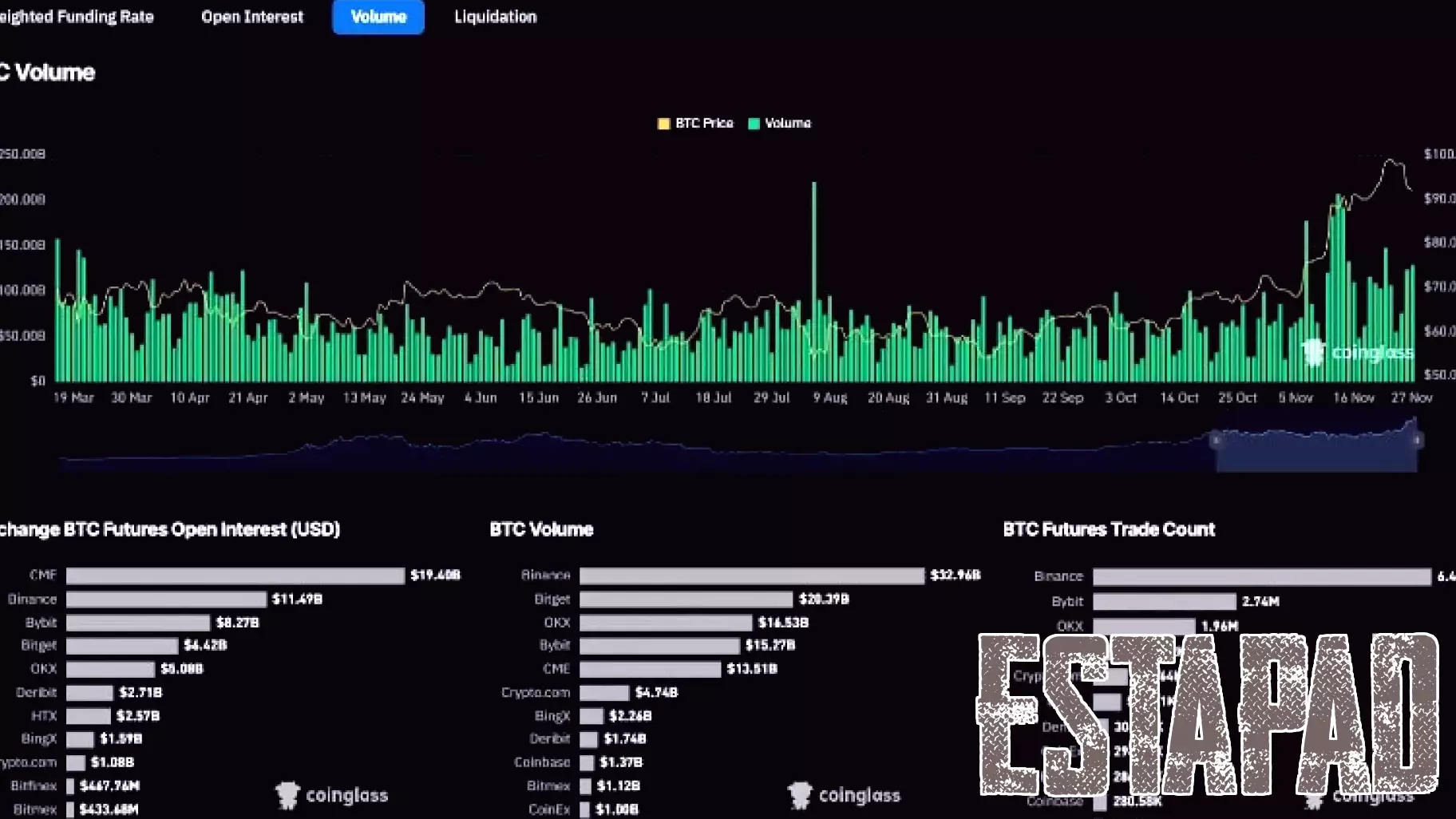Image resolution: width=1456 pixels, height=819 pixels.
Task: Click the Bybit 2.74M trade count bar
Action: coord(1165,602)
